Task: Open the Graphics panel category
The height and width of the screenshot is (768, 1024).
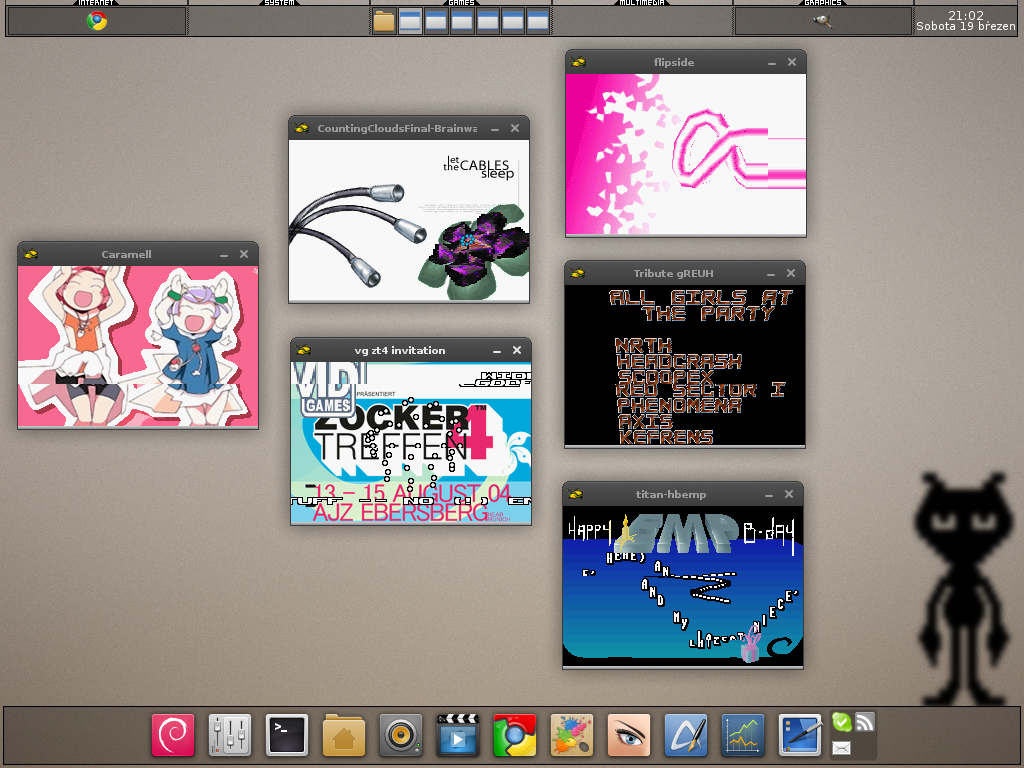Action: (823, 3)
